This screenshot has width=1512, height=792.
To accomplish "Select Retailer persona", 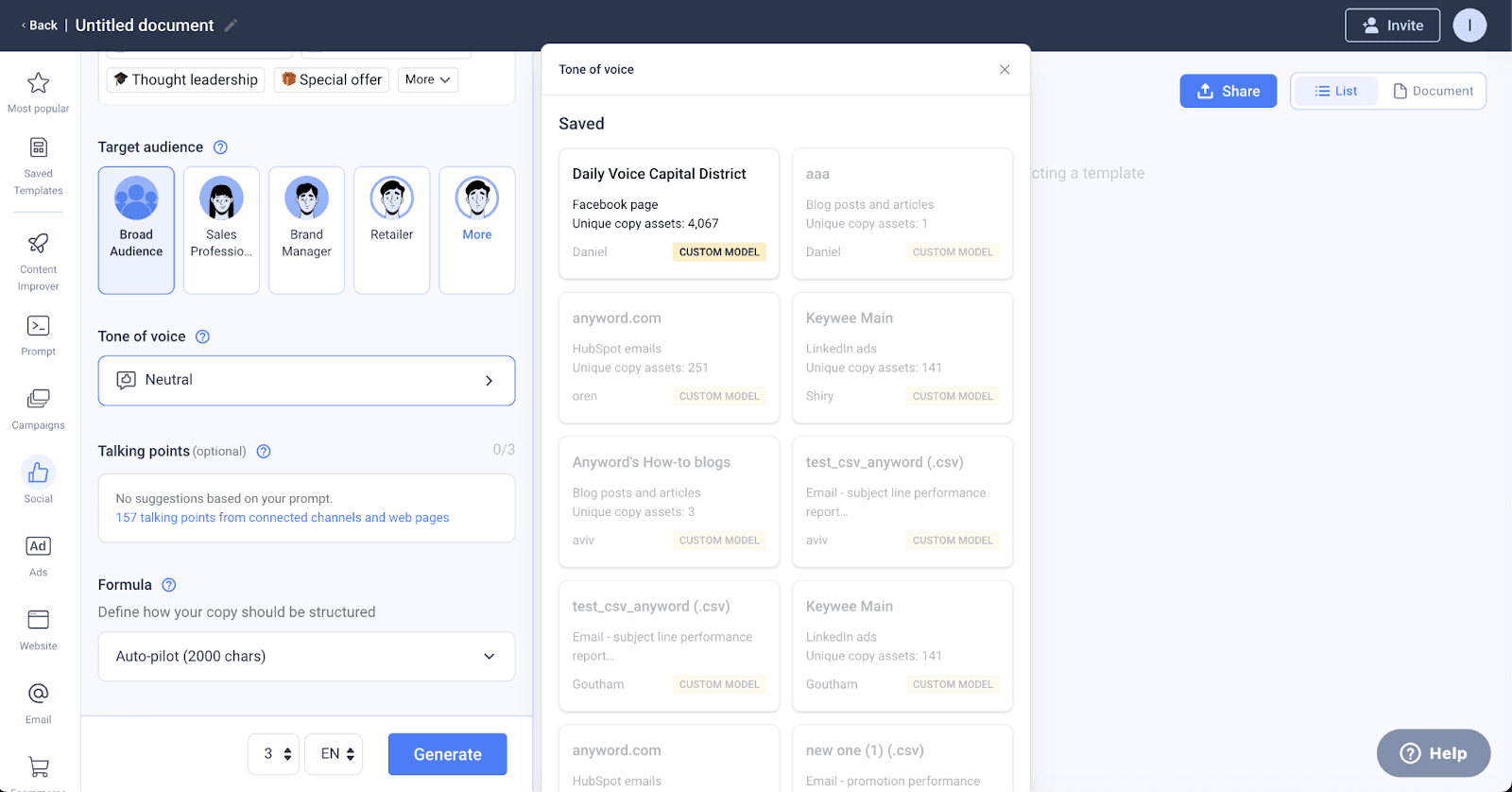I will point(391,231).
